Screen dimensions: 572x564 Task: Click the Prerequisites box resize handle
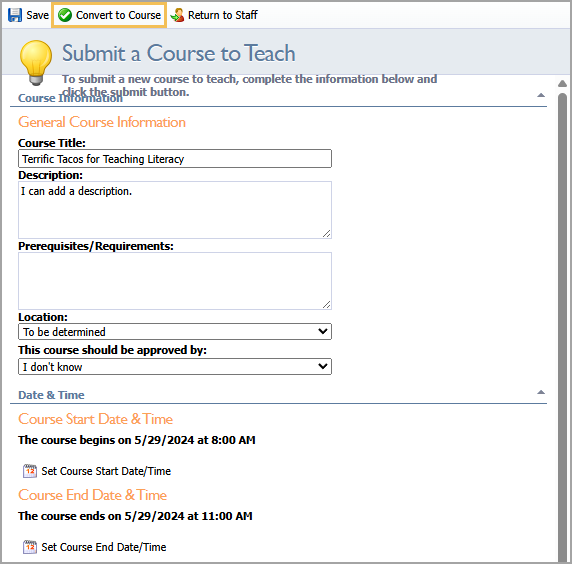(x=326, y=305)
